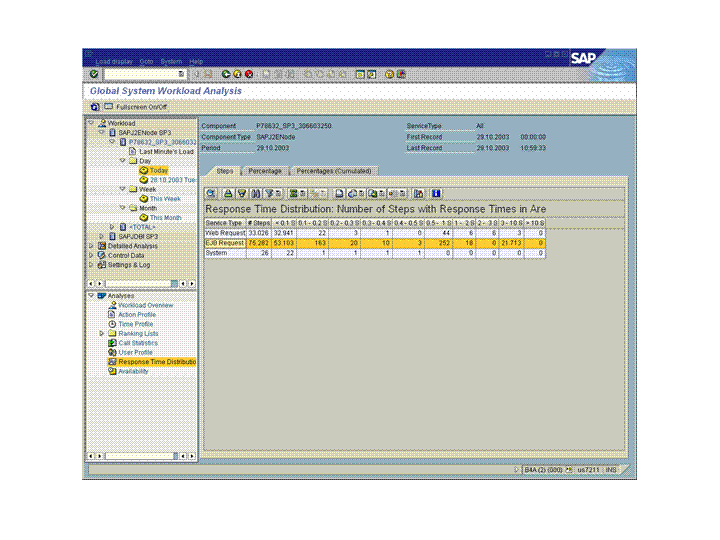Expand the Ranking Lists folder
The height and width of the screenshot is (540, 720).
pos(101,333)
